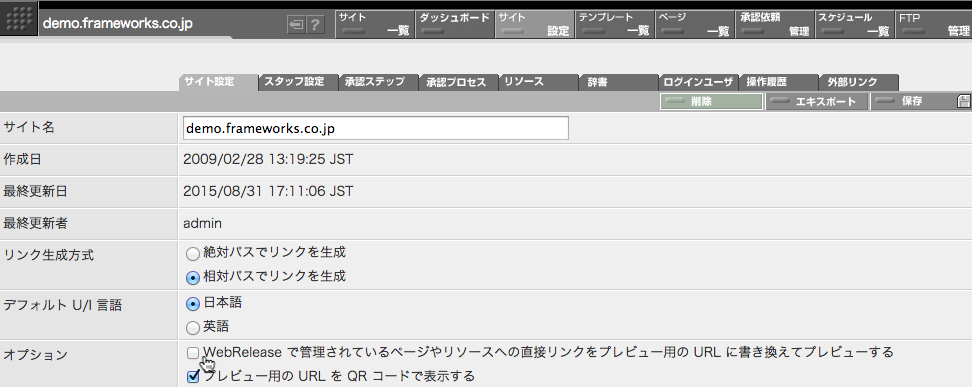Click the 最終更新者 row label
This screenshot has width=972, height=387.
coord(35,223)
